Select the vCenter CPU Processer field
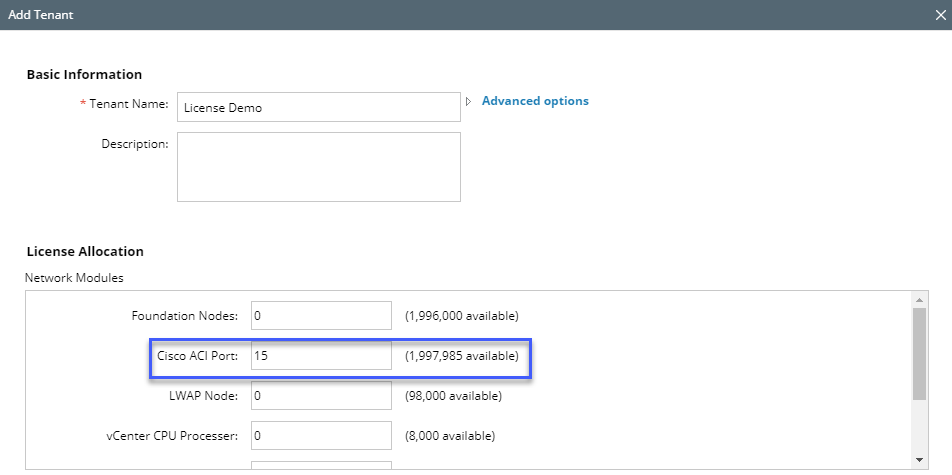Screen dimensions: 952x475 pyautogui.click(x=321, y=436)
